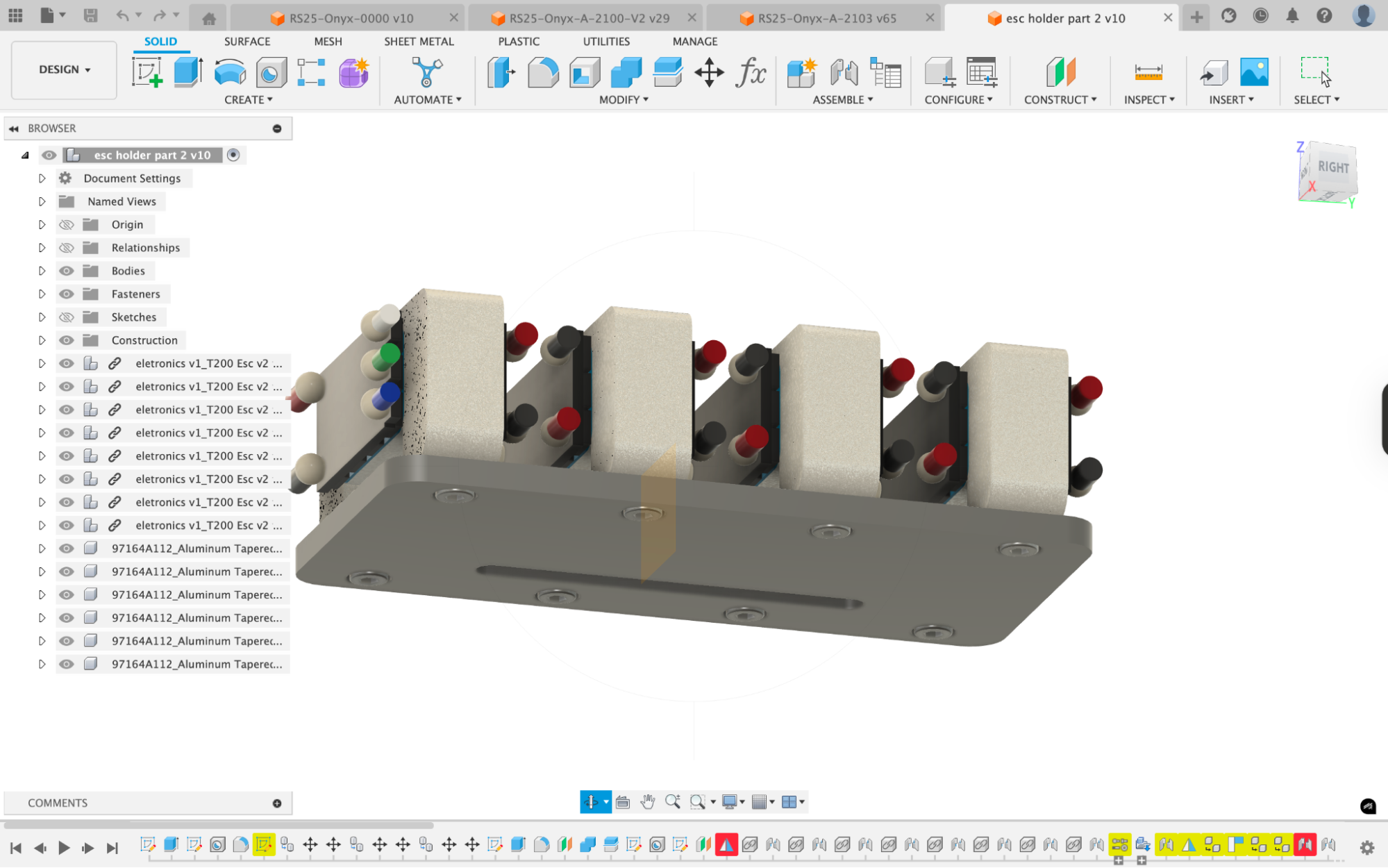The height and width of the screenshot is (868, 1388).
Task: Select the Extrude tool in Create
Action: [188, 72]
